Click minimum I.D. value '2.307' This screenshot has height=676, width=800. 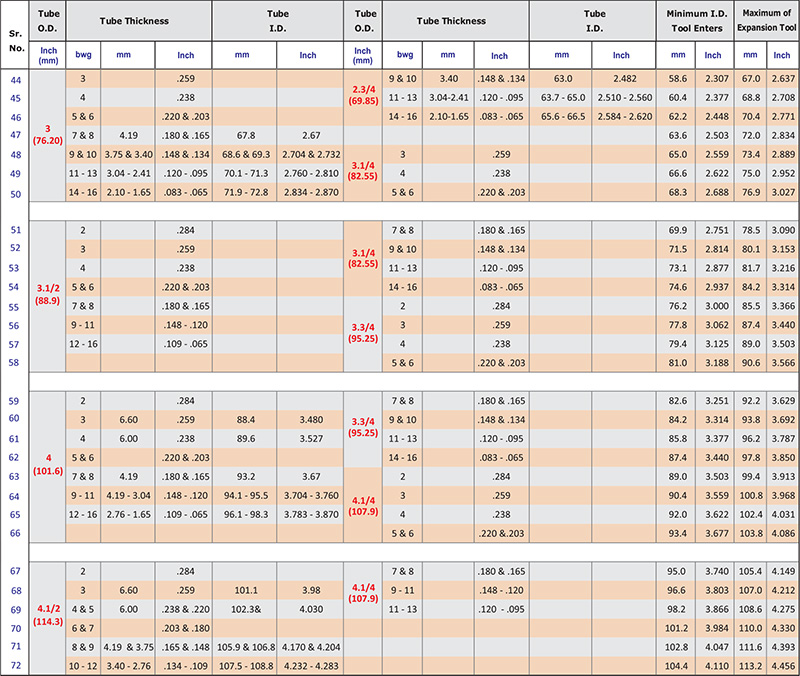click(717, 79)
